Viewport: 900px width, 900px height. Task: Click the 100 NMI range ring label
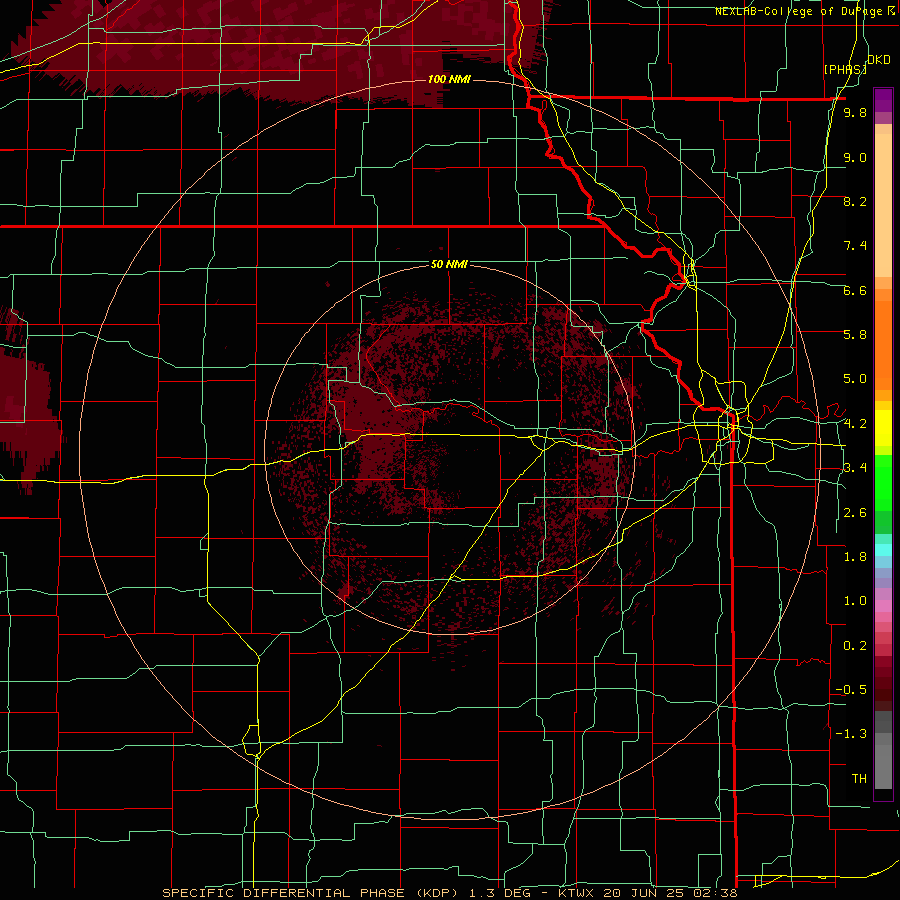click(x=449, y=79)
